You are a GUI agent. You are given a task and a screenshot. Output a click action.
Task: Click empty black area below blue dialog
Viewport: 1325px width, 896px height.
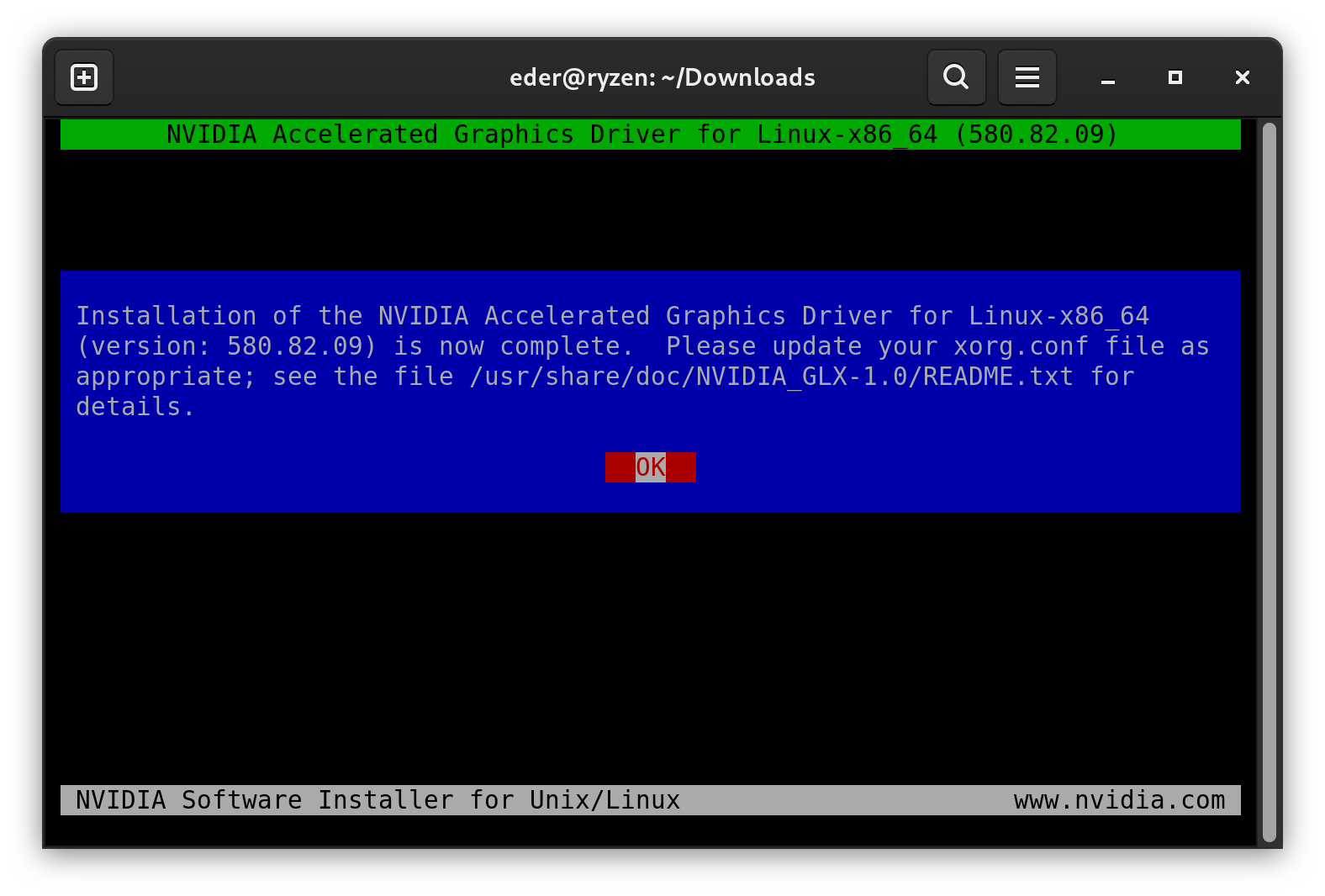649,647
